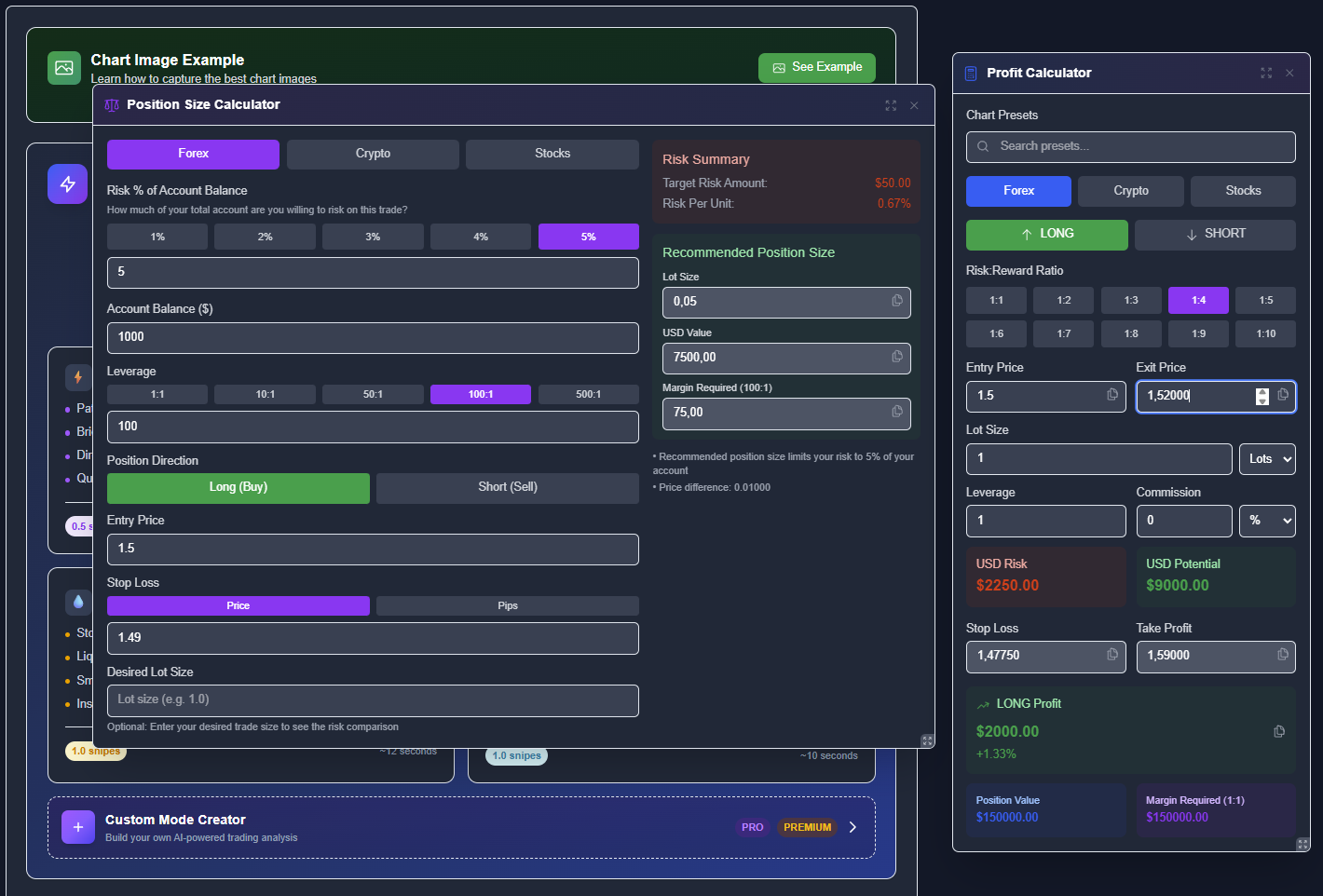Maximize the Profit Calculator using the expand icon
Image resolution: width=1323 pixels, height=896 pixels.
(x=1265, y=73)
